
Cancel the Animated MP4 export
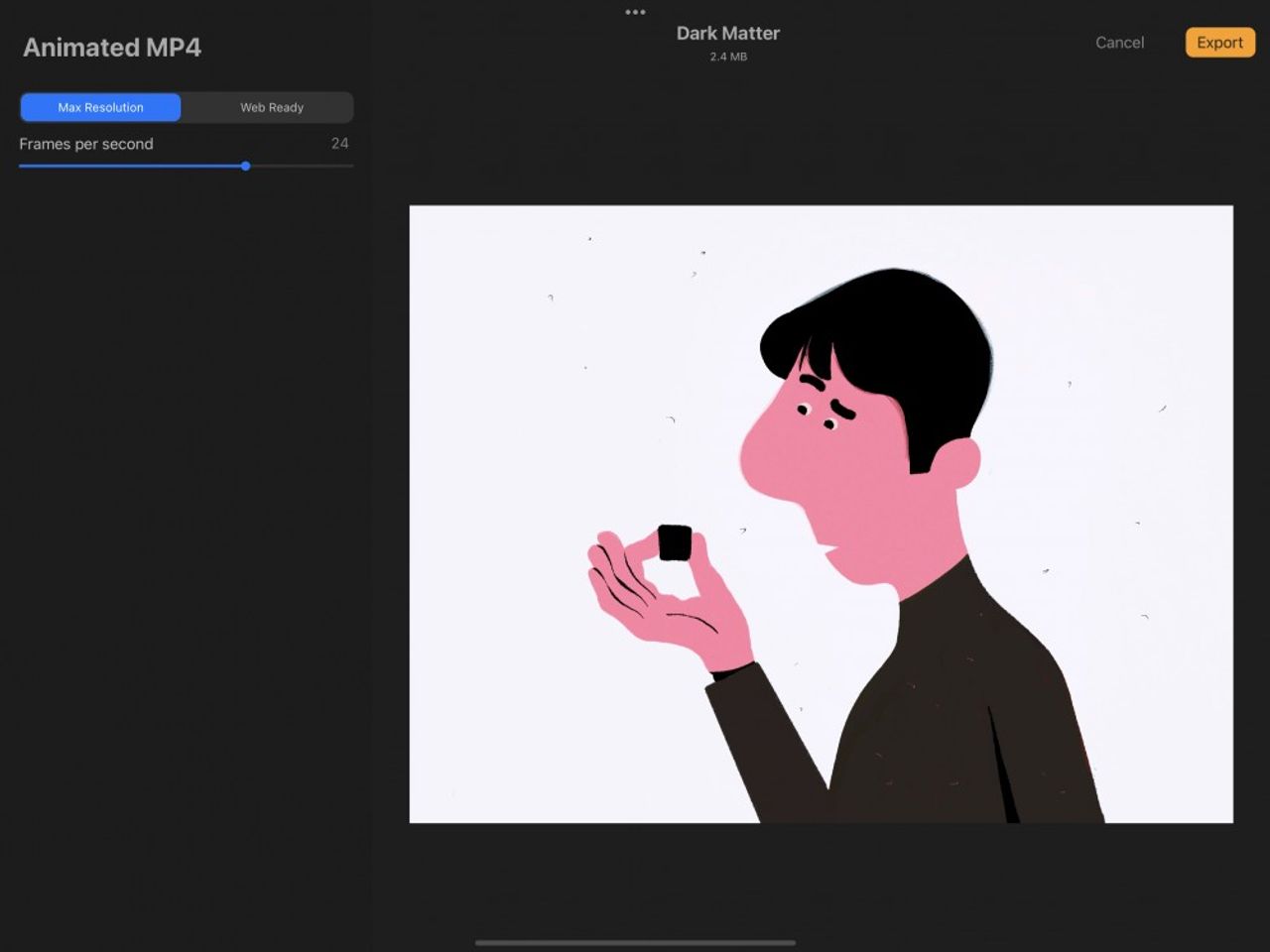click(1119, 43)
